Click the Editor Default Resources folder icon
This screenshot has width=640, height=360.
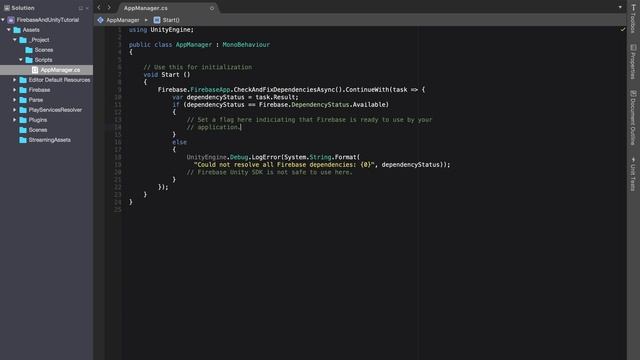click(x=23, y=80)
